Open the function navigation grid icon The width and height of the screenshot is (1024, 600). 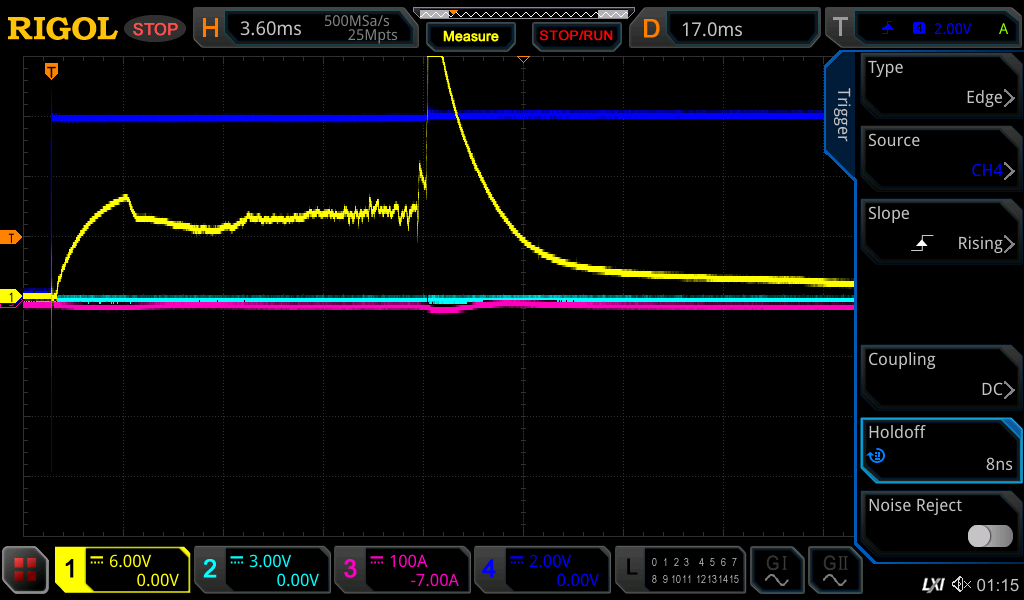click(x=25, y=570)
